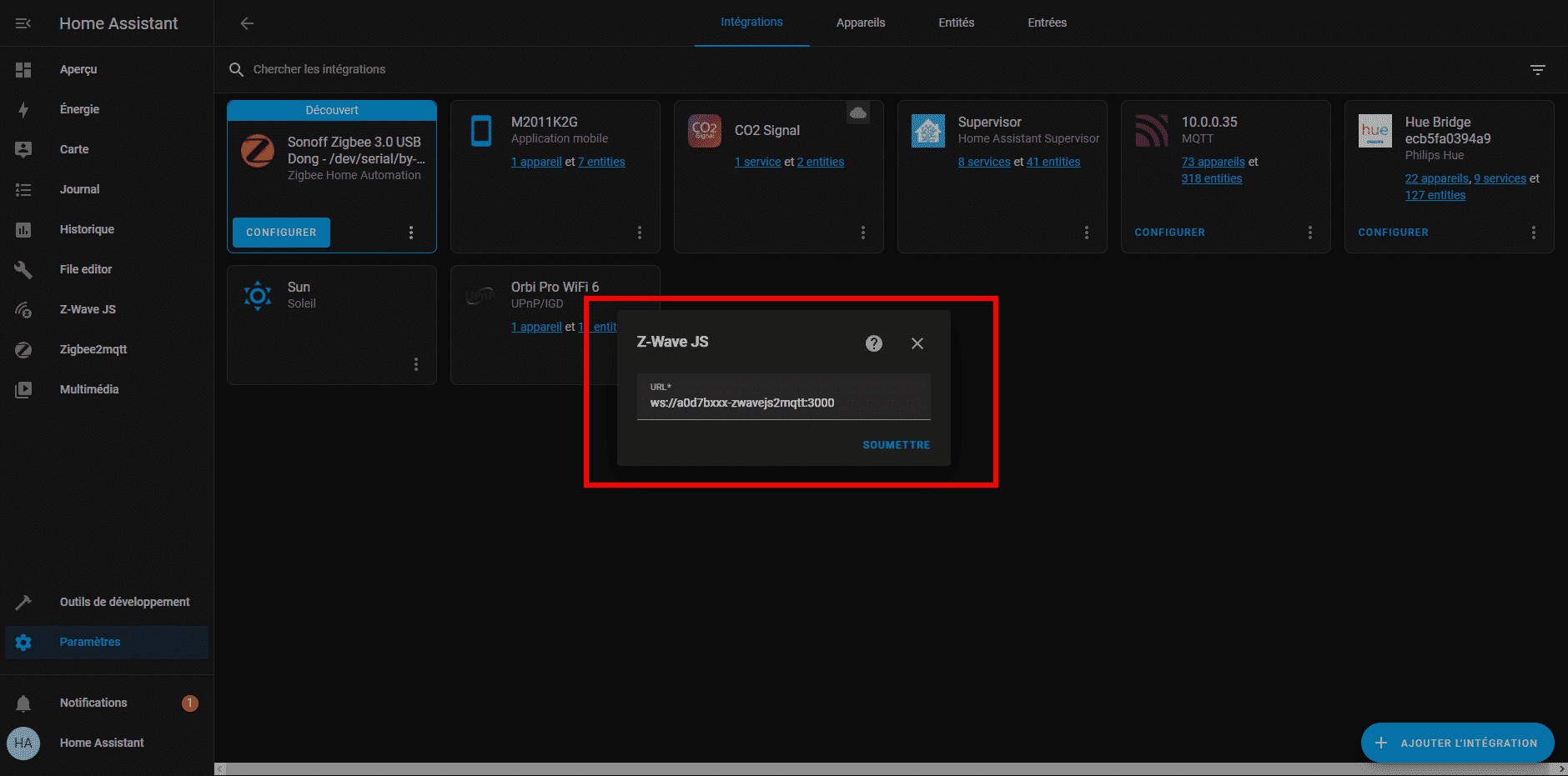Click the Sun integration icon
The width and height of the screenshot is (1568, 776).
click(258, 296)
